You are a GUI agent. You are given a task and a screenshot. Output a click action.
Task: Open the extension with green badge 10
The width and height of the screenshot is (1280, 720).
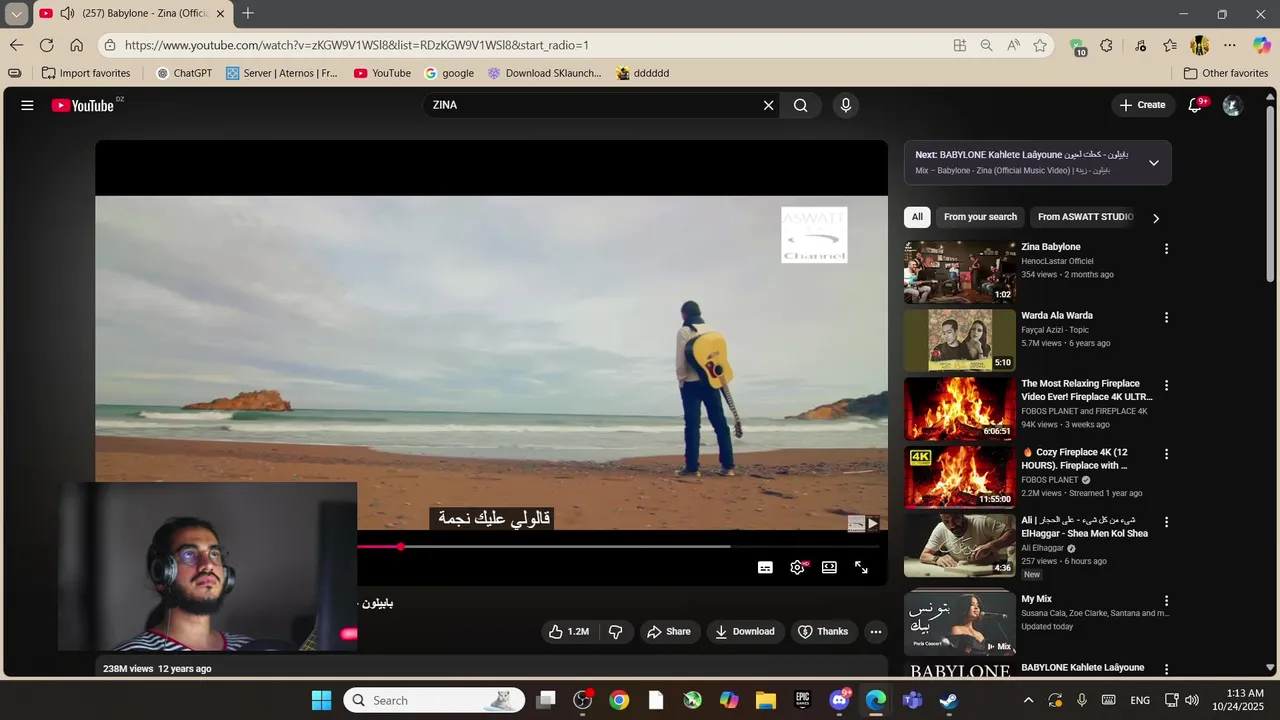click(1077, 46)
